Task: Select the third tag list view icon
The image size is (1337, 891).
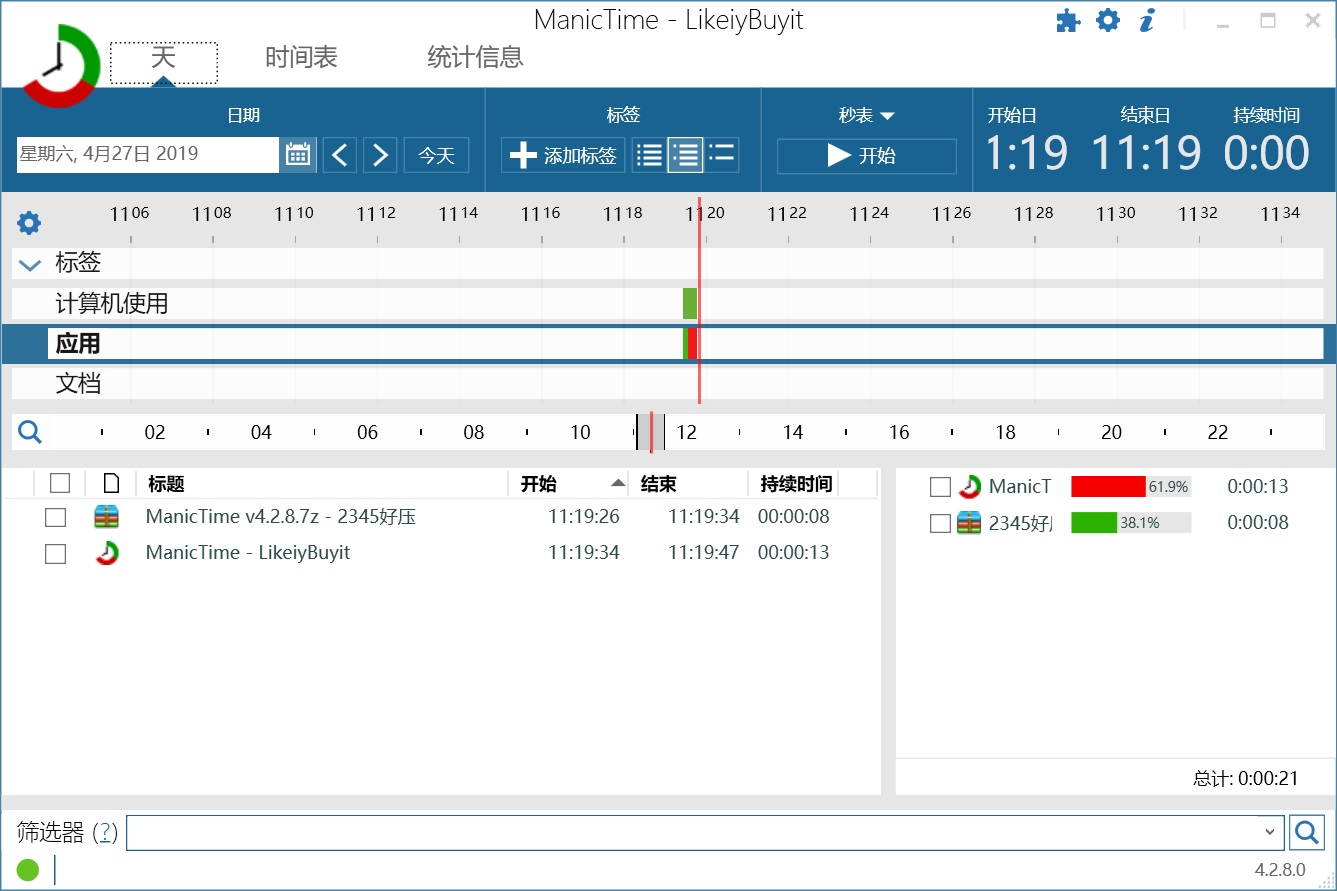Action: point(722,155)
